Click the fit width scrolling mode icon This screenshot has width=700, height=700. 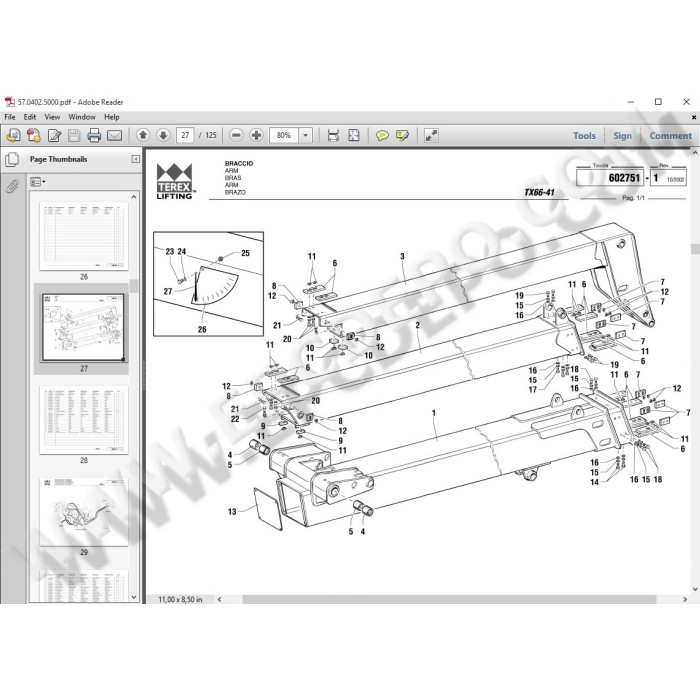333,135
